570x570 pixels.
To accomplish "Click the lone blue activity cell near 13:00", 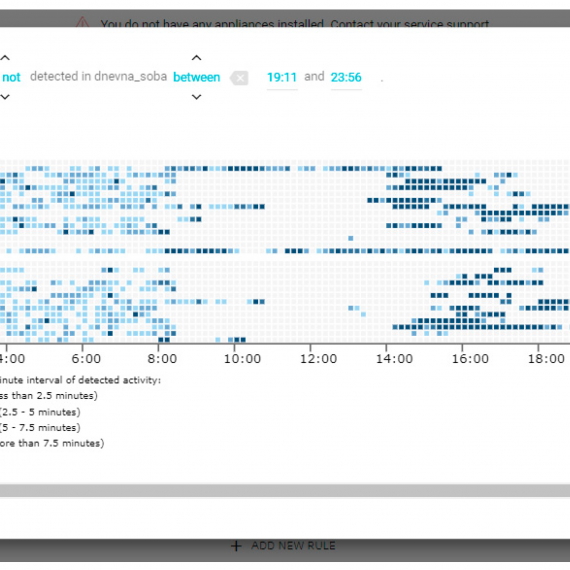I will click(350, 238).
